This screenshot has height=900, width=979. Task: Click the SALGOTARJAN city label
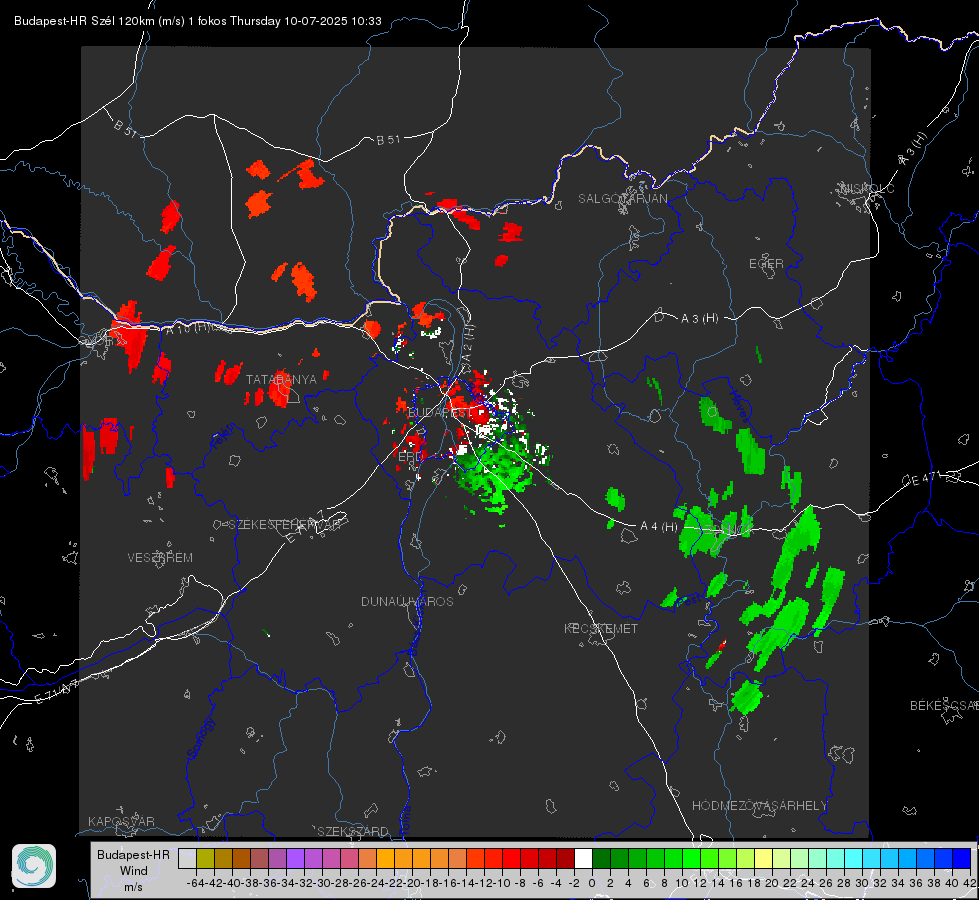click(x=622, y=199)
